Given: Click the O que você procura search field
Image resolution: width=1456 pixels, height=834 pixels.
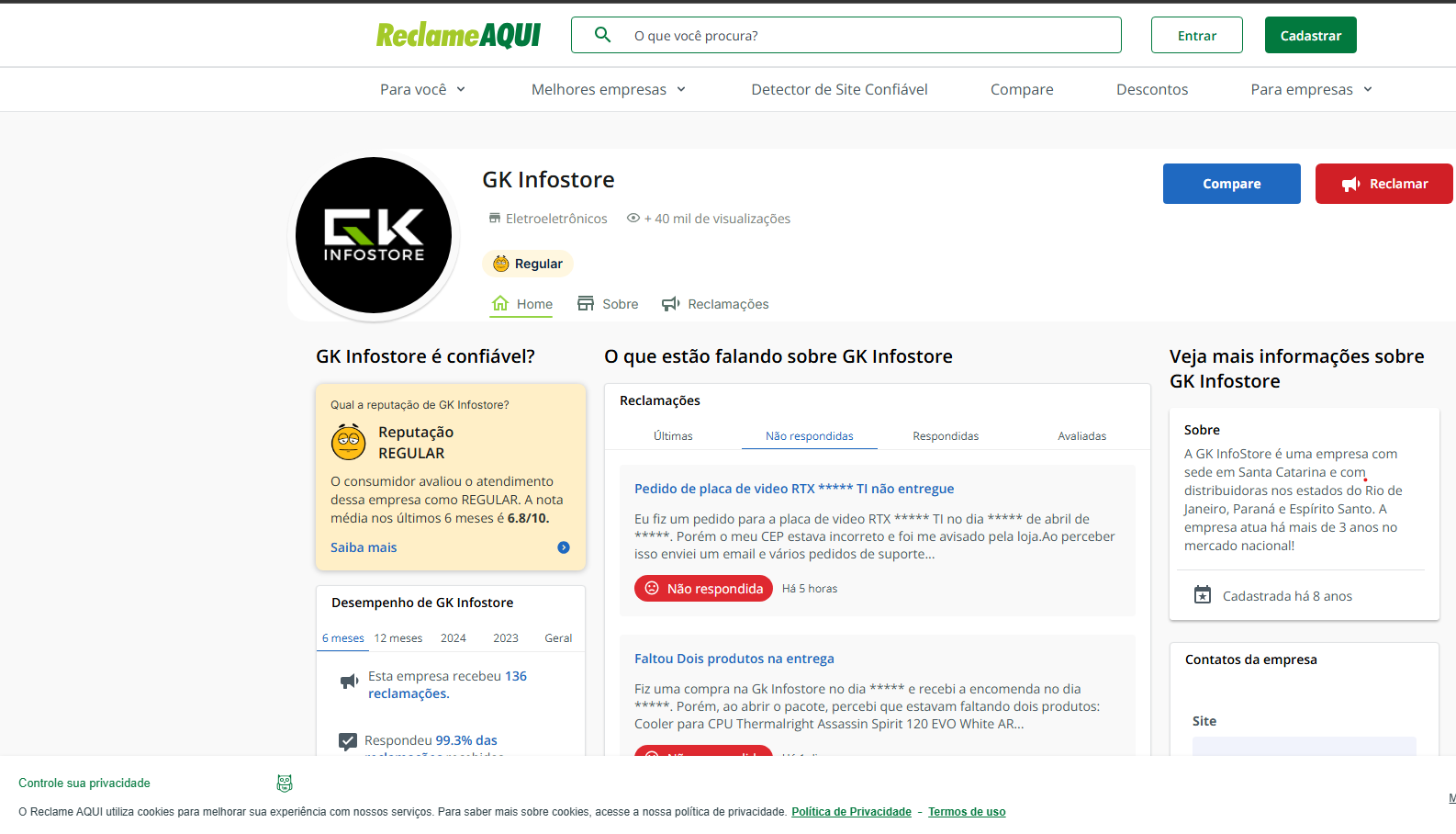Looking at the screenshot, I should (x=846, y=35).
